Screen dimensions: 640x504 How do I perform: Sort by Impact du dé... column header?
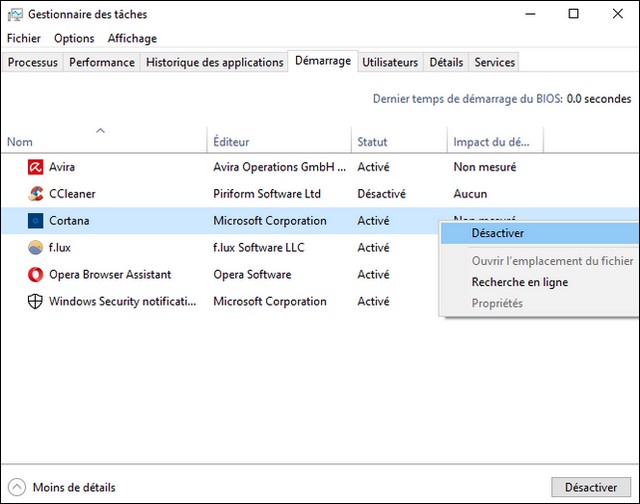pos(495,142)
